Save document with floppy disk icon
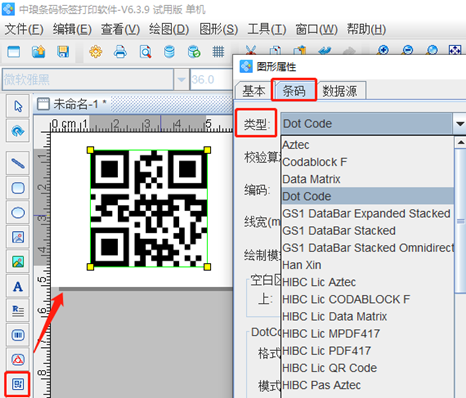 [63, 52]
